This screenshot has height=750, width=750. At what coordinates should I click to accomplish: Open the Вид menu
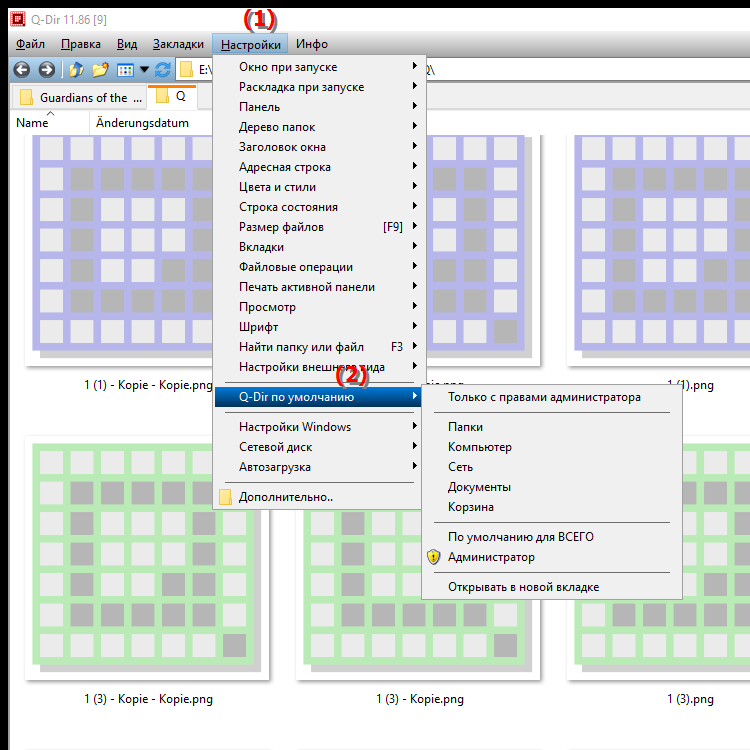click(x=127, y=44)
